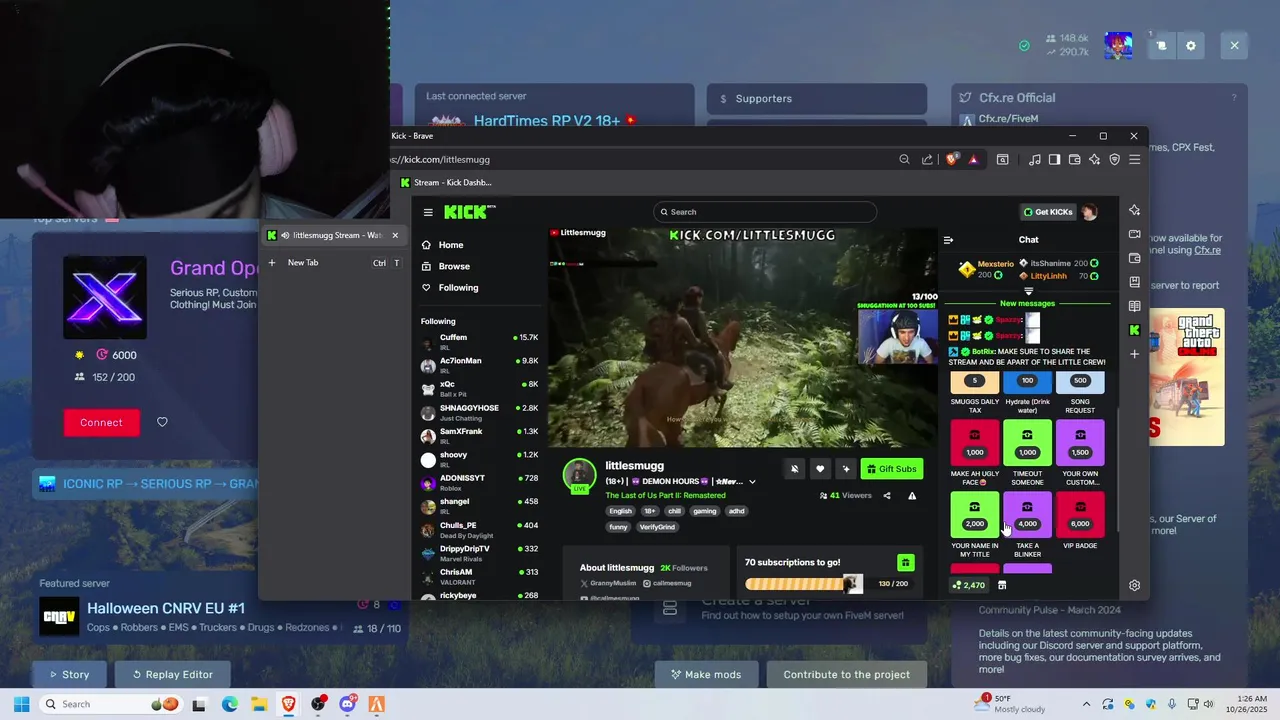The image size is (1280, 720).
Task: Report stream with warning triangle icon
Action: coord(912,495)
